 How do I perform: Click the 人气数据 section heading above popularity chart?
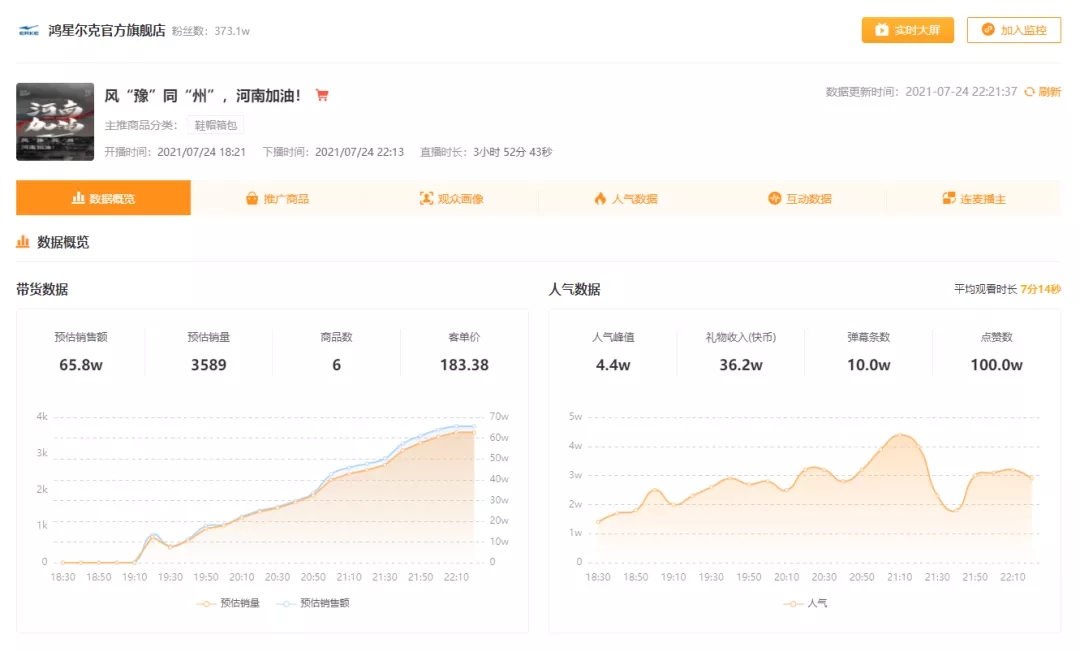574,289
